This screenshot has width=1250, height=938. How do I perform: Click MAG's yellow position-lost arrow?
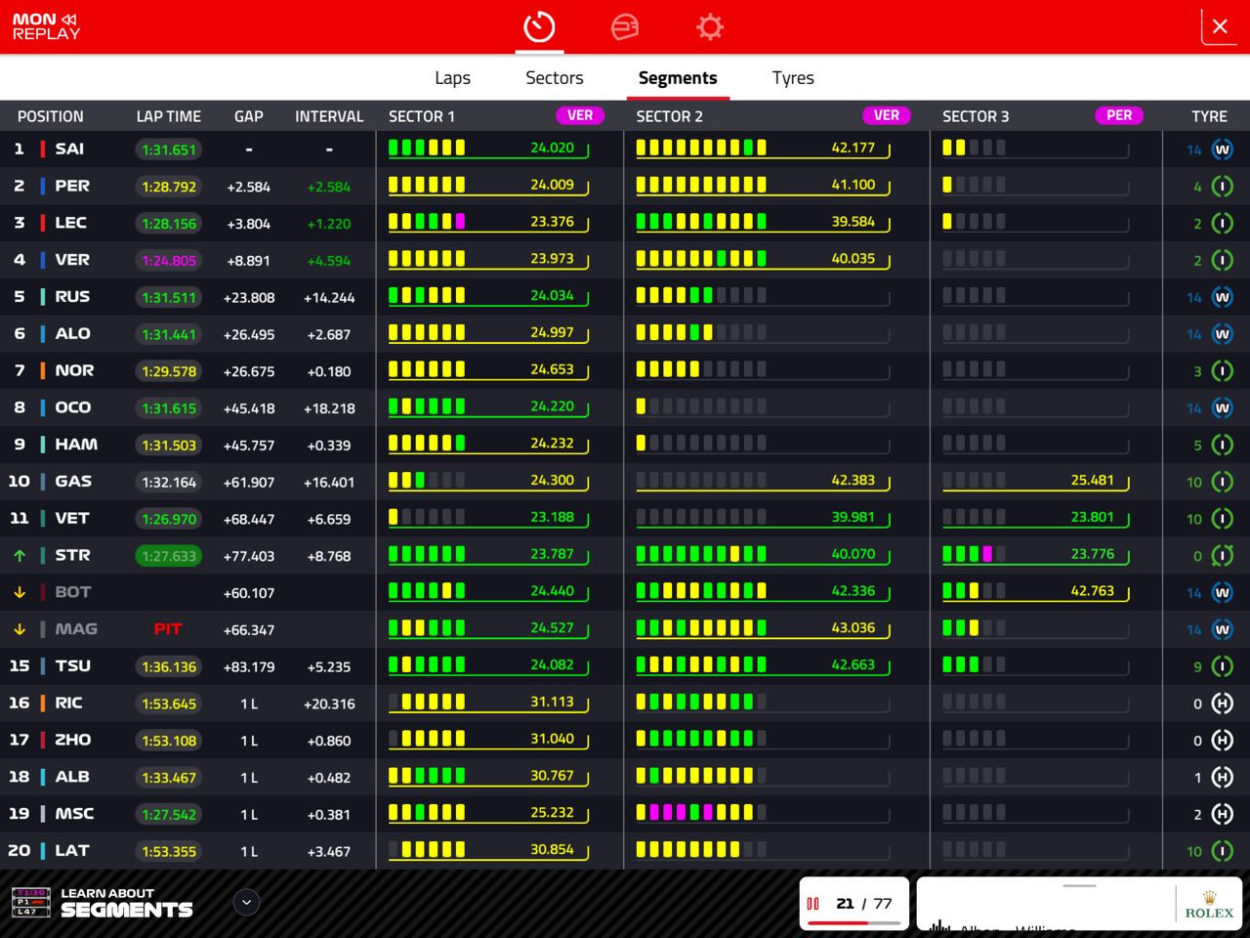tap(19, 629)
